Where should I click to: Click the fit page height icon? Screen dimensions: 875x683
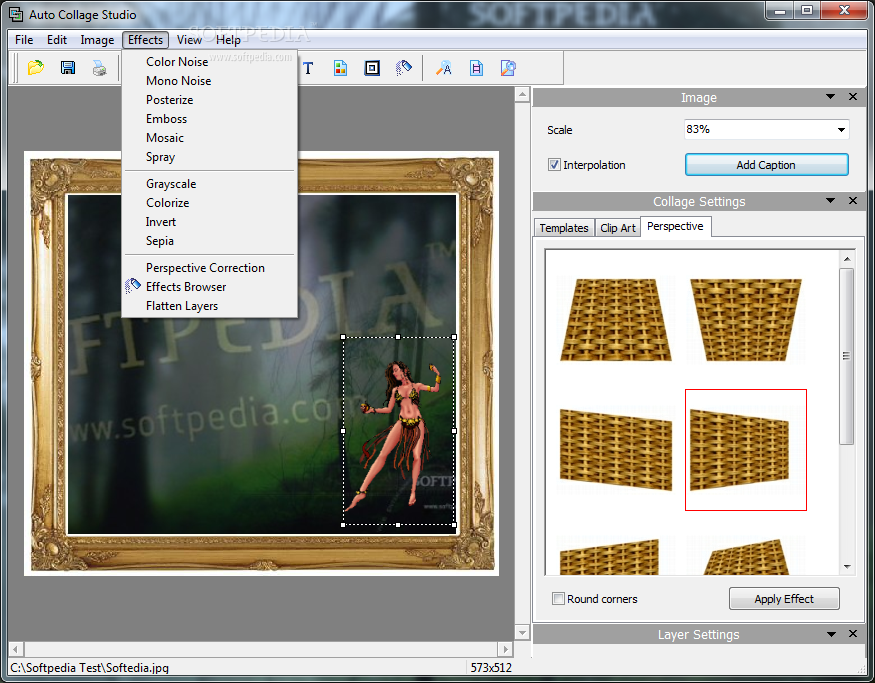477,68
